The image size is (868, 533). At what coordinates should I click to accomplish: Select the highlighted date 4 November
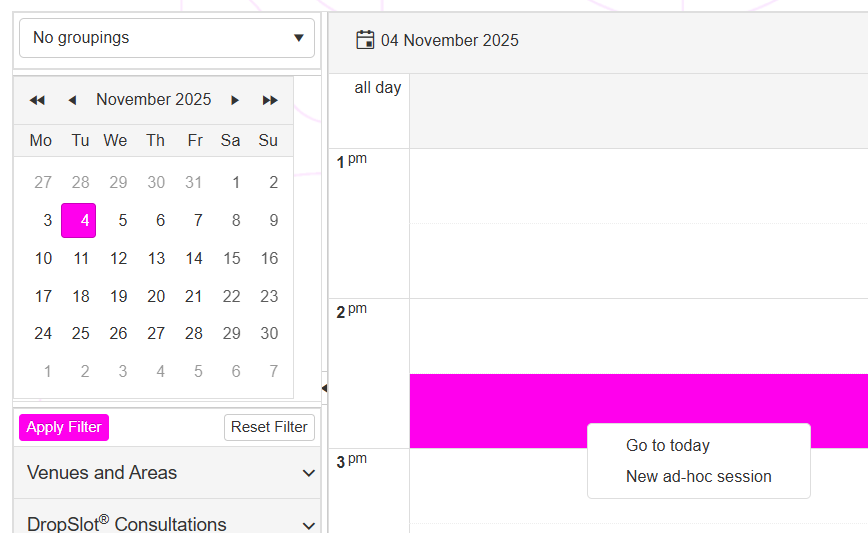(x=79, y=221)
